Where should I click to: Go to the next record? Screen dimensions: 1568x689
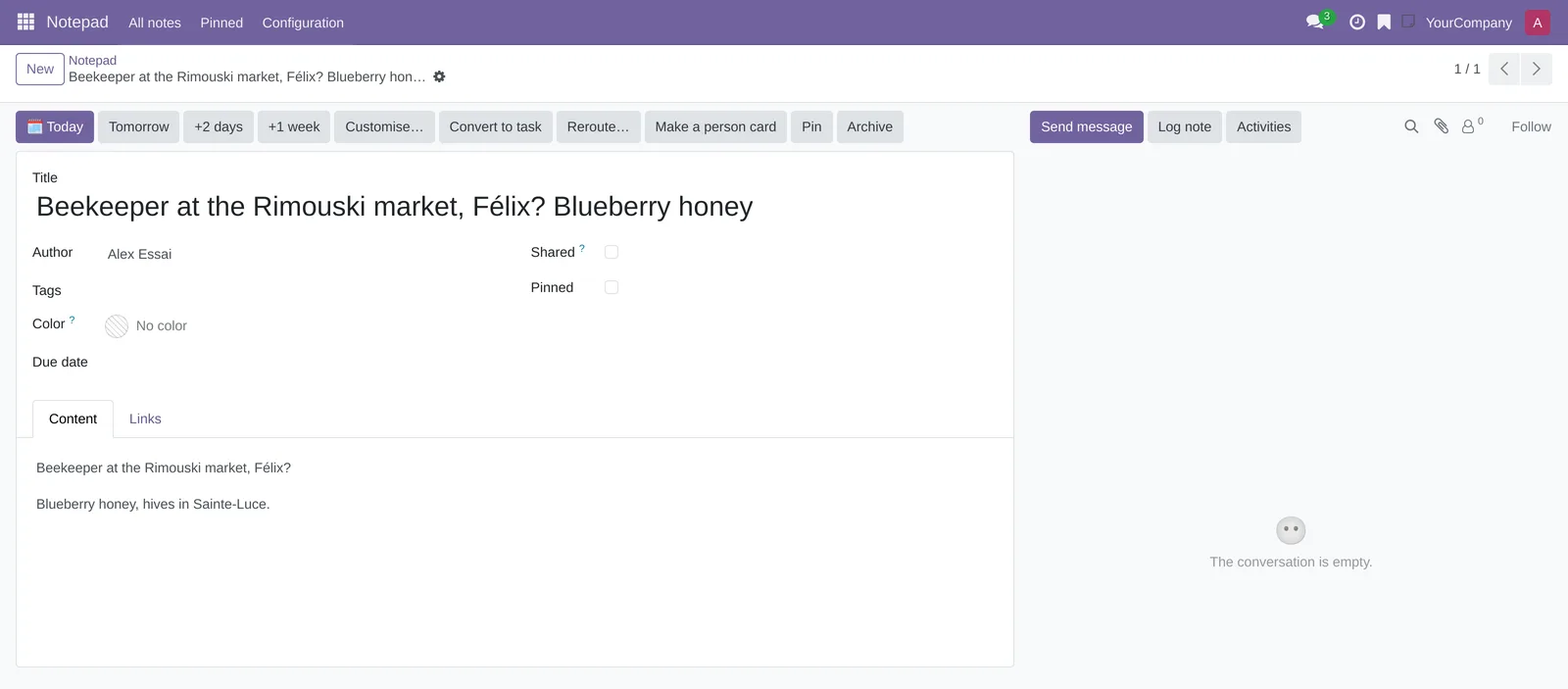[1536, 69]
